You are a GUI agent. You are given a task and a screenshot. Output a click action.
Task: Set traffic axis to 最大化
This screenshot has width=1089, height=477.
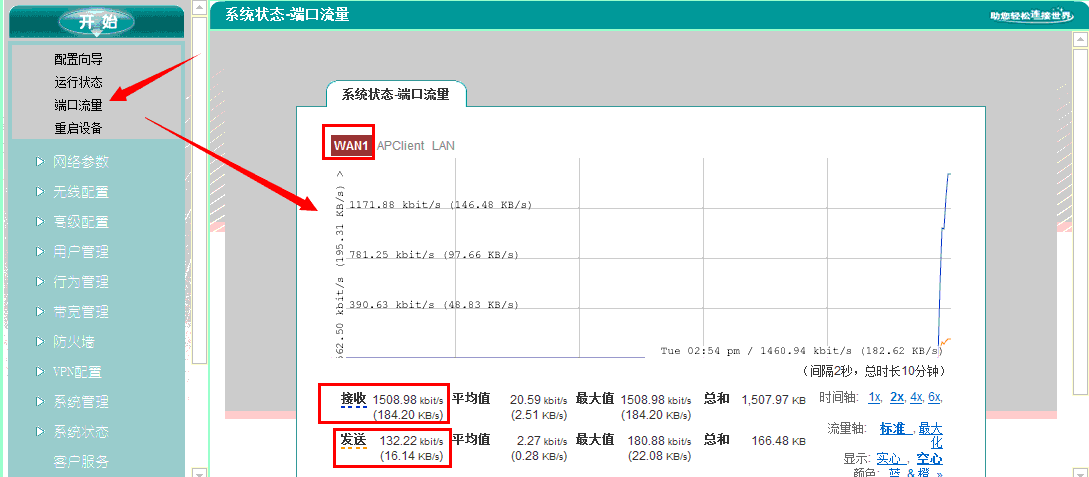click(931, 435)
